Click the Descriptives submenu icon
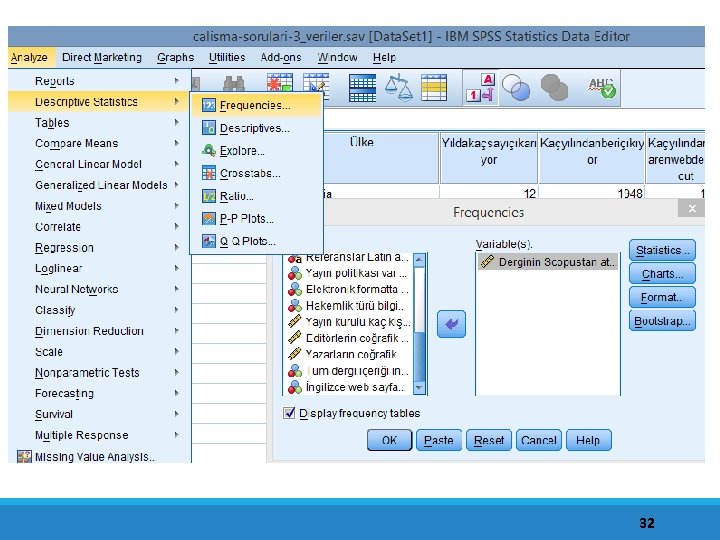This screenshot has height=540, width=720. click(208, 128)
